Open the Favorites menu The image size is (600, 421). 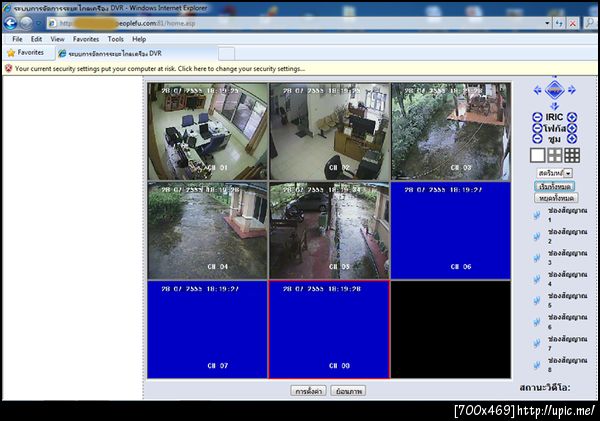pyautogui.click(x=86, y=39)
